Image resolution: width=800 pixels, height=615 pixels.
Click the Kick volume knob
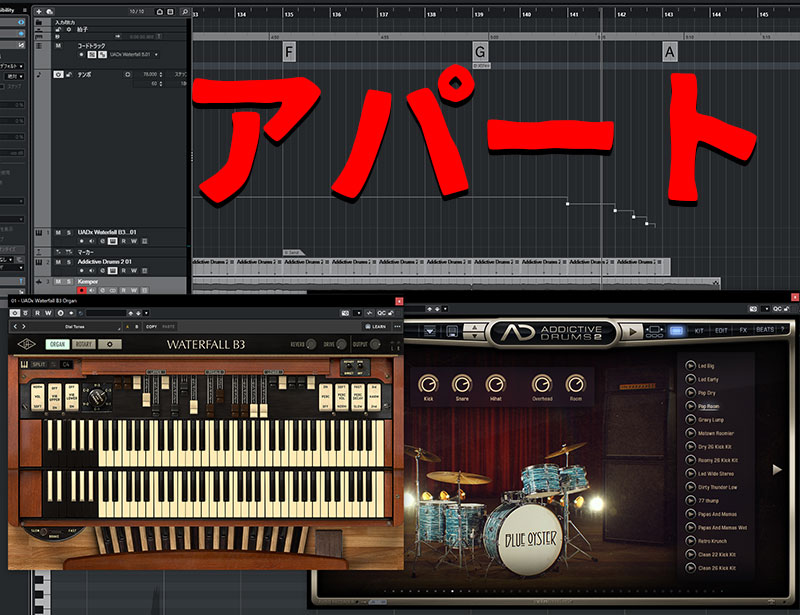pyautogui.click(x=429, y=384)
